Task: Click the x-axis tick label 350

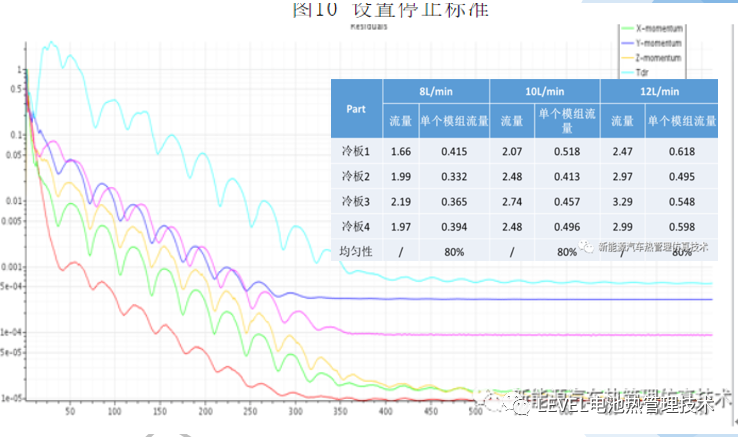Action: (x=340, y=411)
